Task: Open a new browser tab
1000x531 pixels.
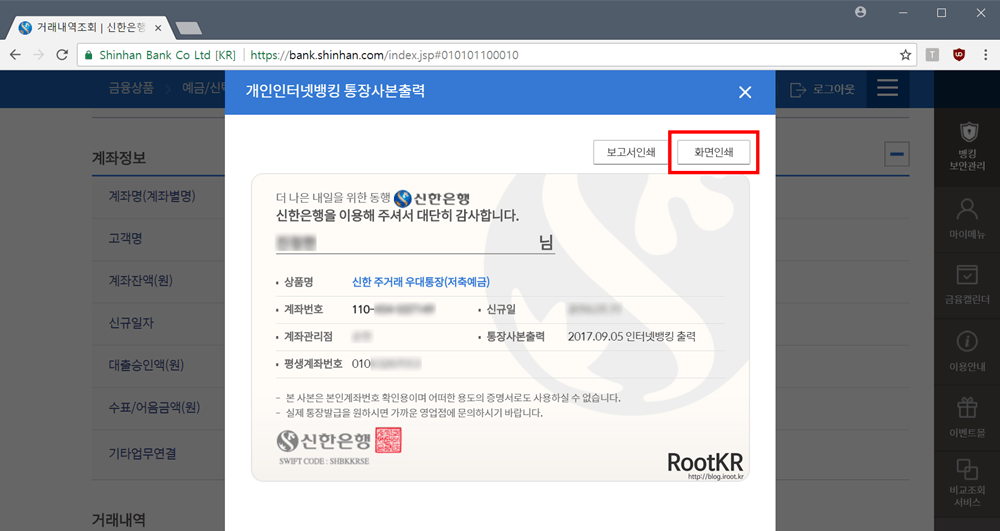Action: [x=189, y=28]
